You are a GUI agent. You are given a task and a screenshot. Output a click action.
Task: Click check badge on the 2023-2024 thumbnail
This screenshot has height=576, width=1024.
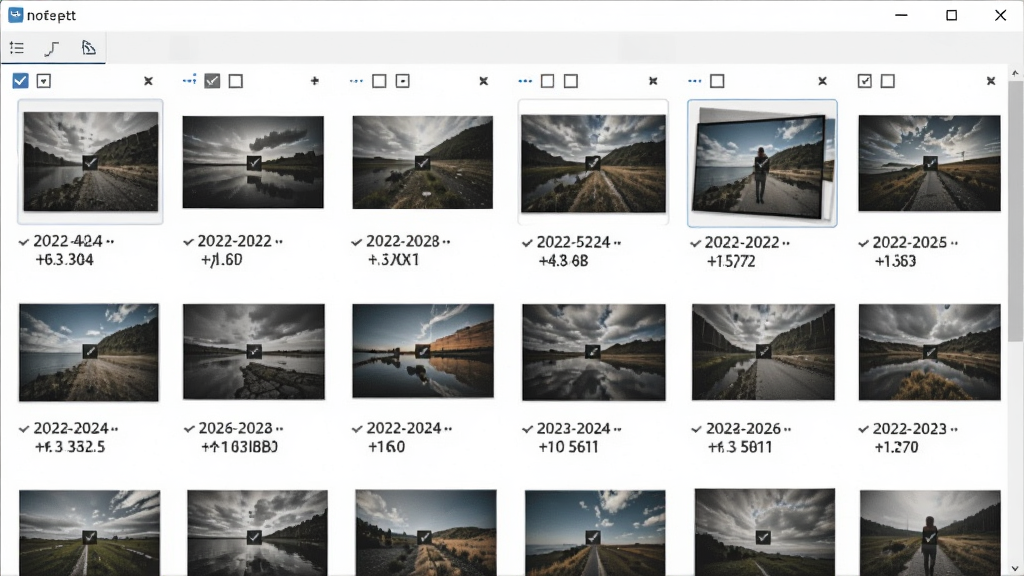pyautogui.click(x=592, y=351)
